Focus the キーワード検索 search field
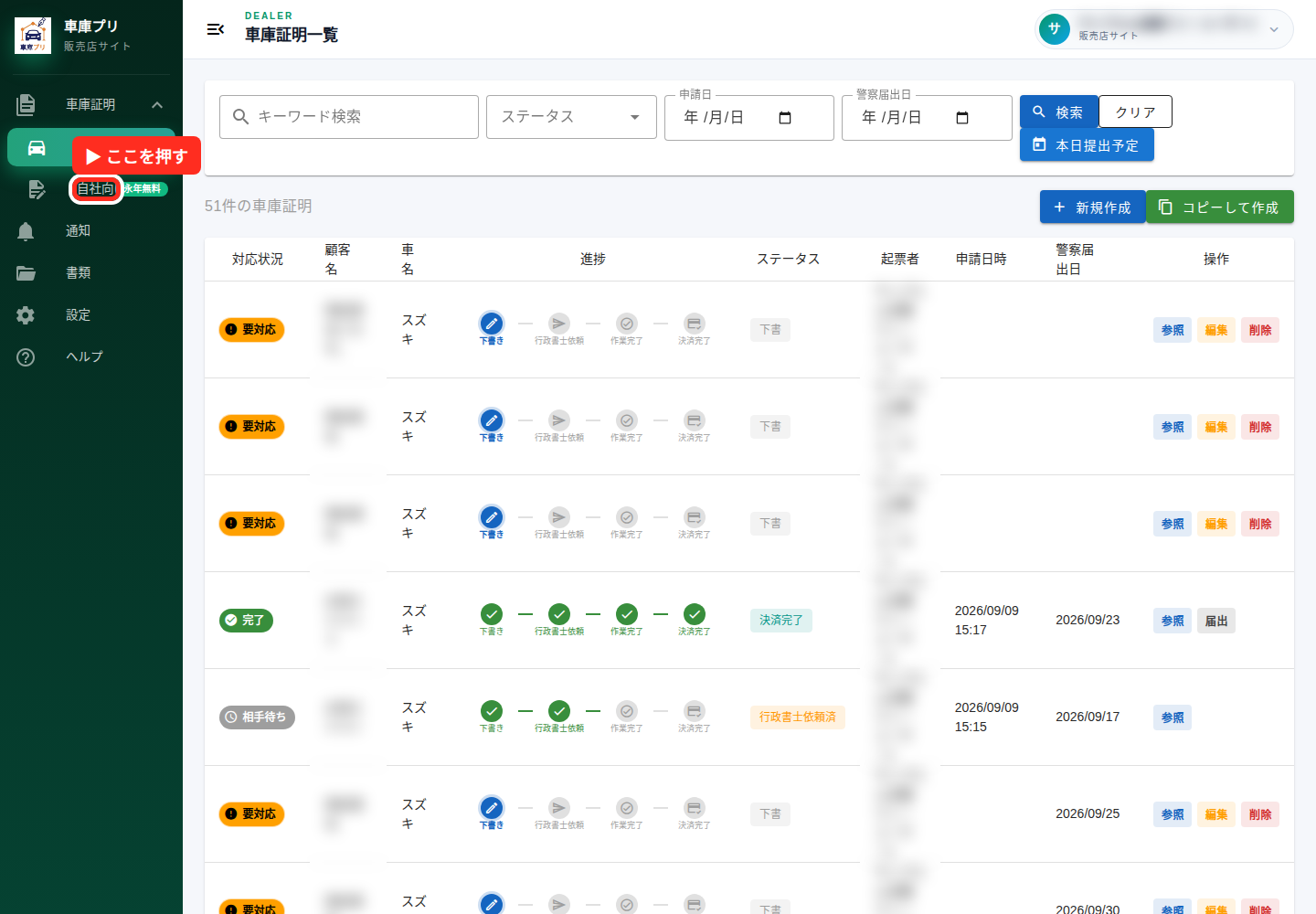 coord(349,117)
